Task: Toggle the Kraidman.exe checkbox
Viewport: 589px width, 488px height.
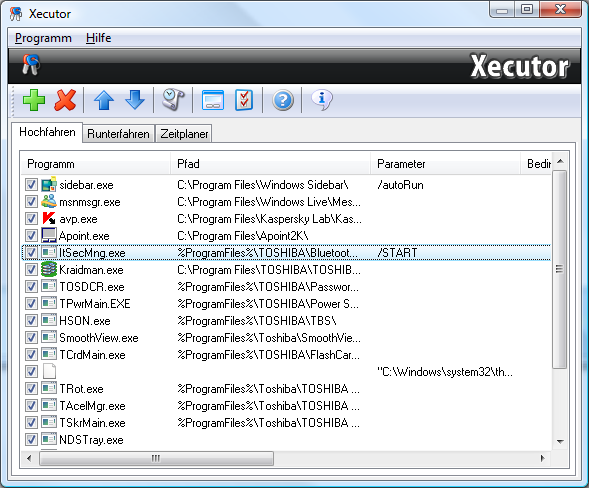Action: pyautogui.click(x=31, y=270)
